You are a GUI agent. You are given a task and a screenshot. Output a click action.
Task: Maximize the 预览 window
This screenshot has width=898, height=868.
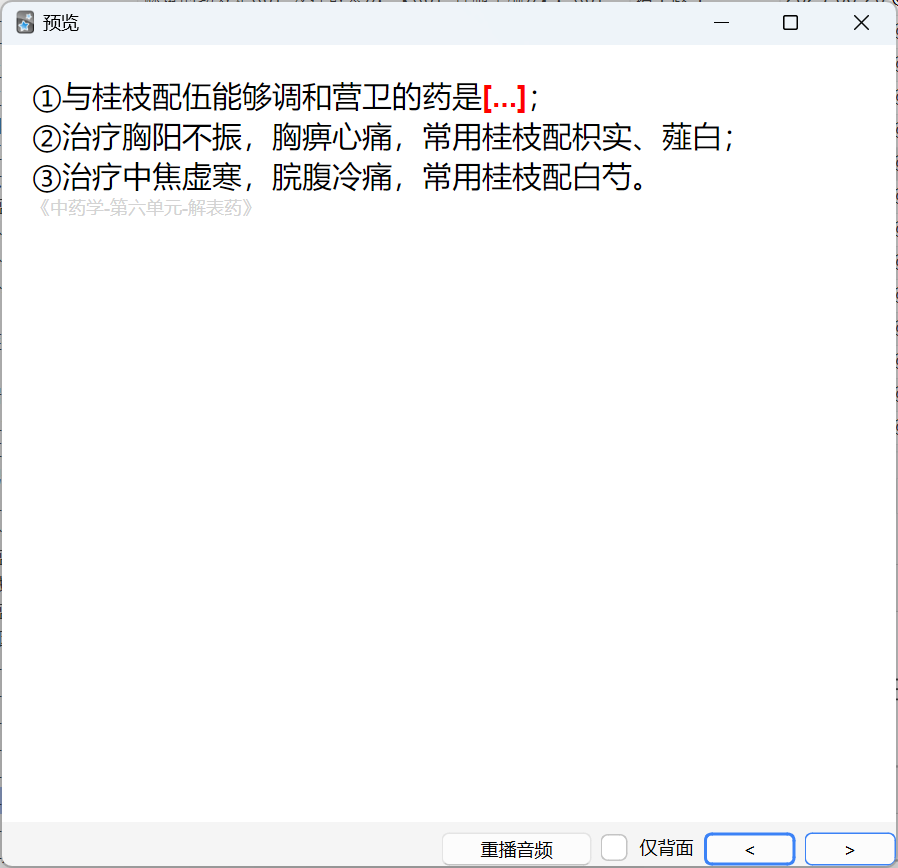[x=790, y=23]
